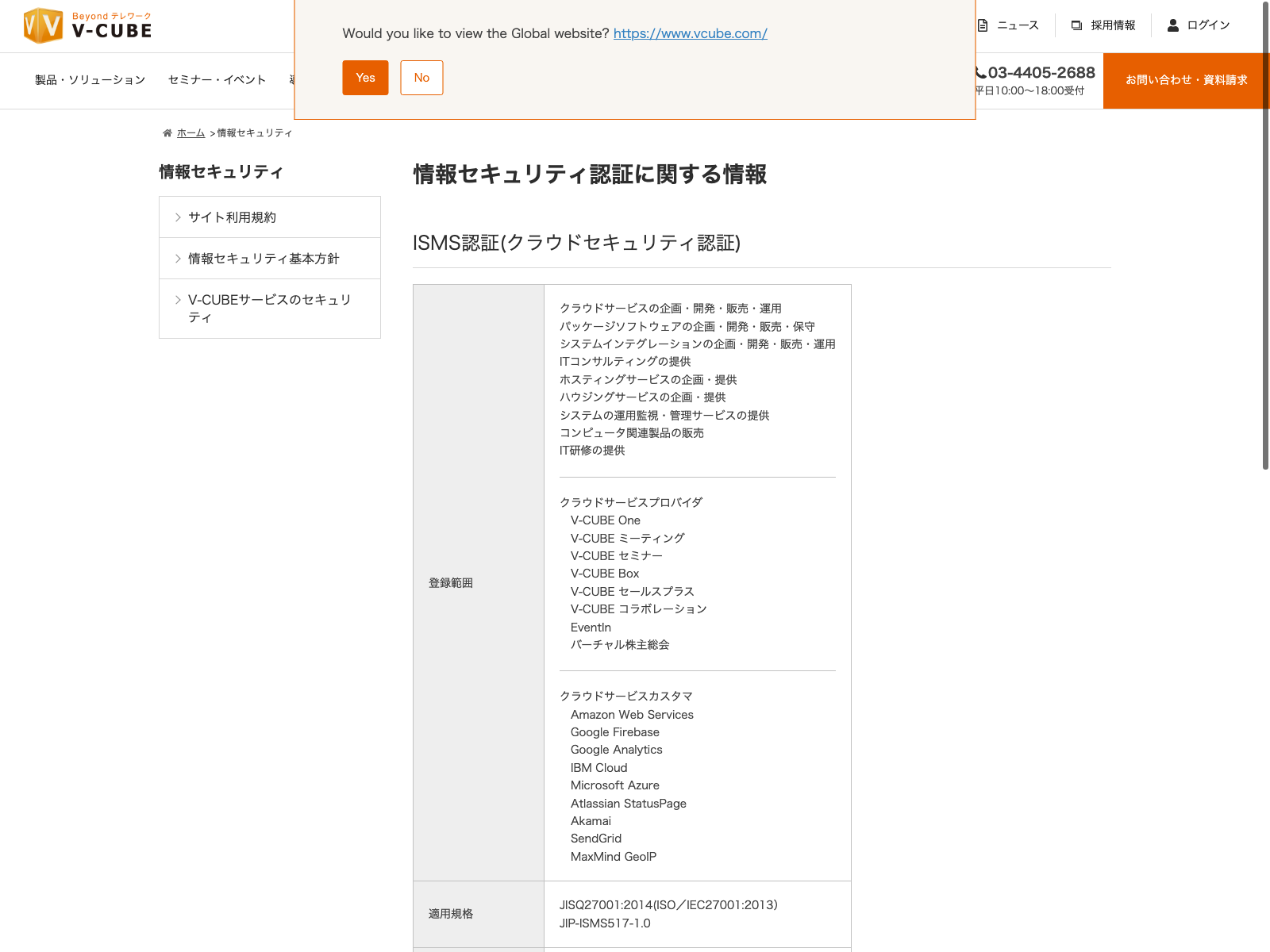1270x952 pixels.
Task: Open セミナー・イベント menu
Action: 217,80
